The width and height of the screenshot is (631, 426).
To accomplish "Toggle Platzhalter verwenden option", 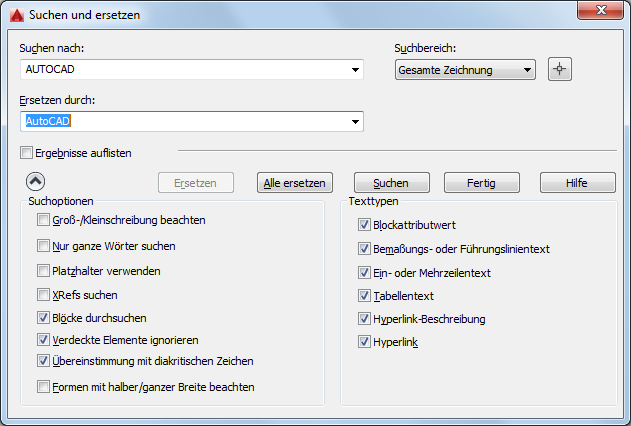I will point(43,271).
